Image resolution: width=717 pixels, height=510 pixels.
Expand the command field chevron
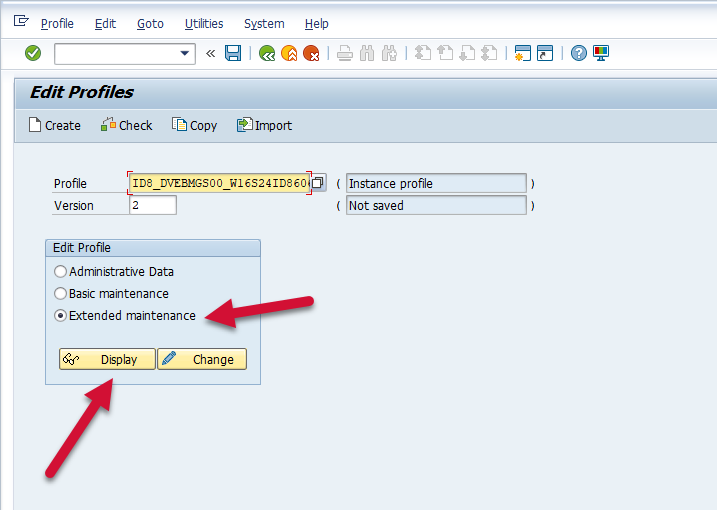(x=211, y=53)
